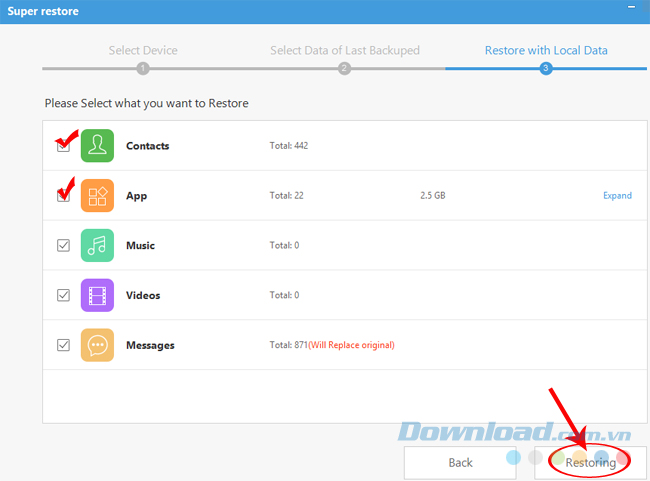The image size is (650, 481).
Task: Click step 1 circle marker
Action: click(143, 68)
